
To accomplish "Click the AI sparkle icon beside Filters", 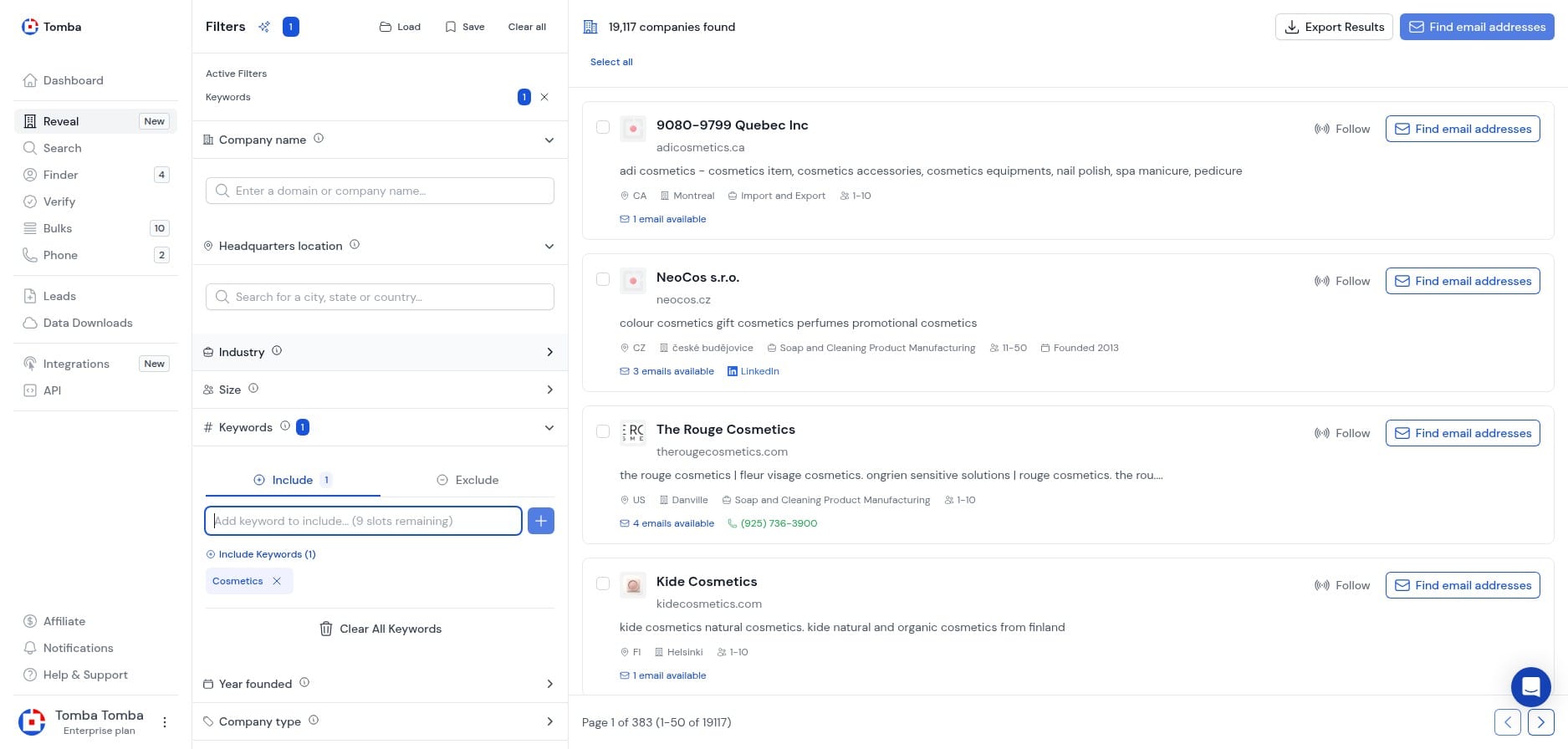I will coord(264,27).
